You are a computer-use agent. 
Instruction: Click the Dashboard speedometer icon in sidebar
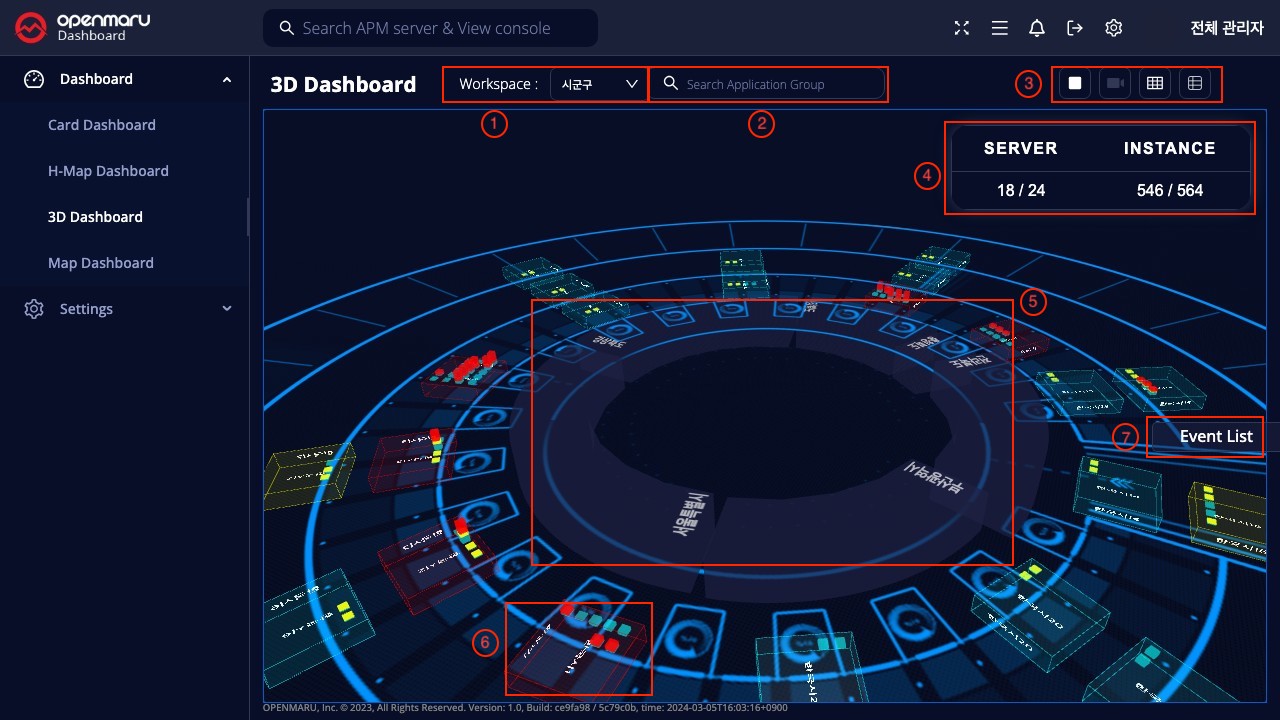click(x=34, y=79)
